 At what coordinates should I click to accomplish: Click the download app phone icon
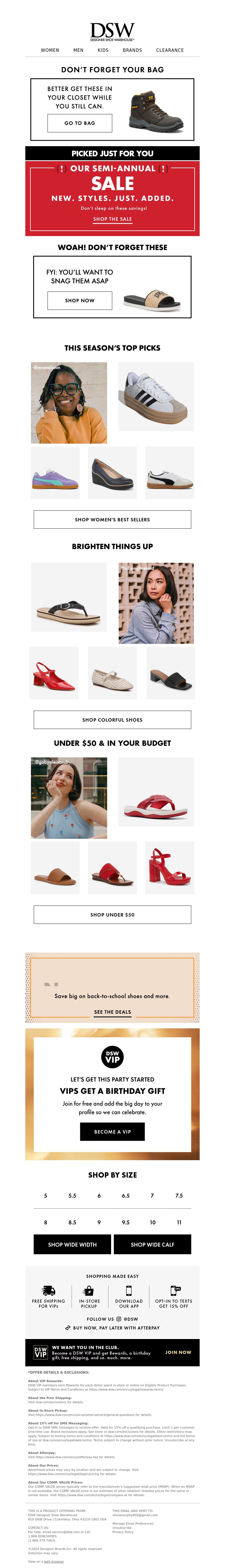129,1291
